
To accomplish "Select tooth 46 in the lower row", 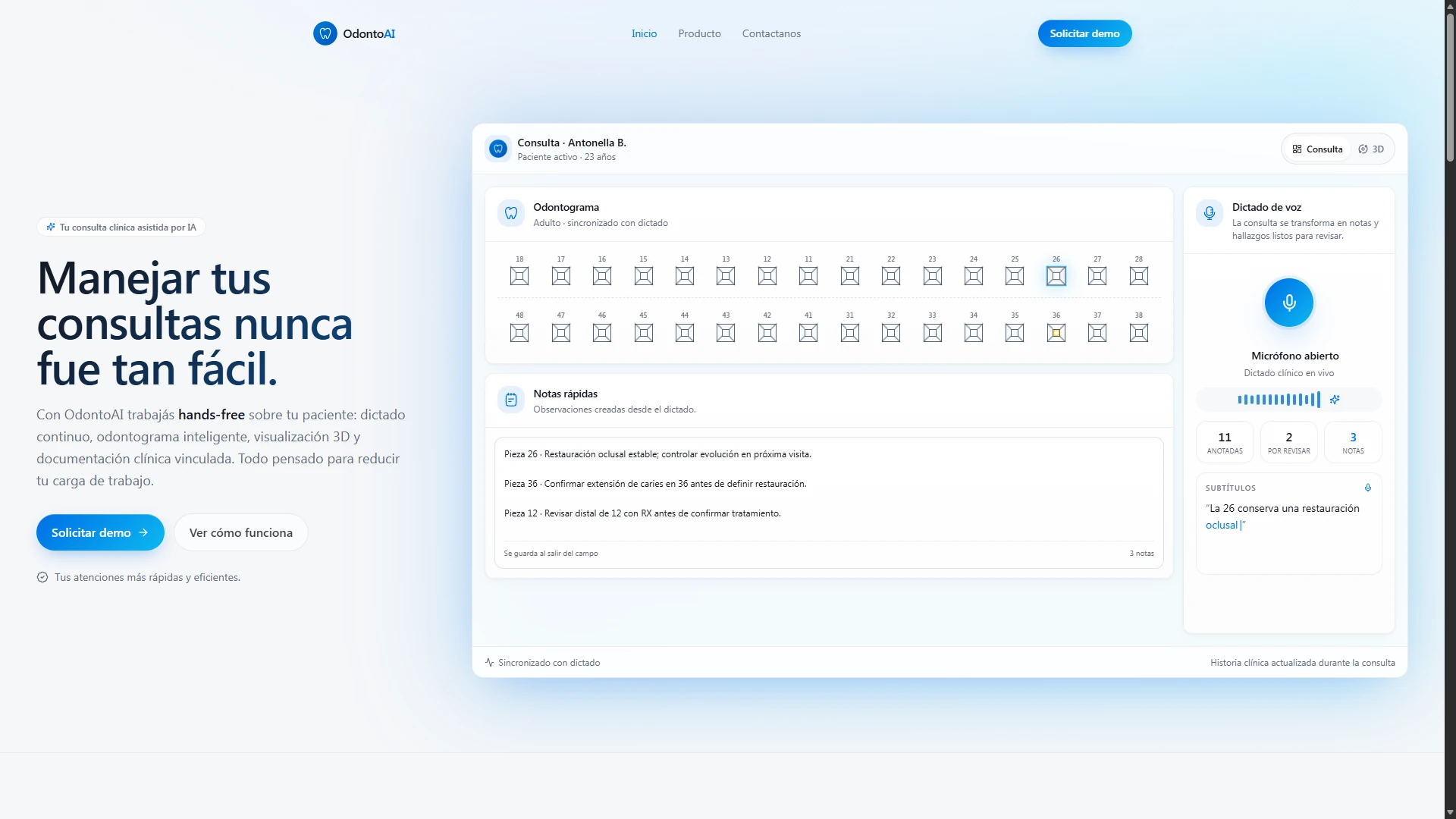I will coord(602,333).
